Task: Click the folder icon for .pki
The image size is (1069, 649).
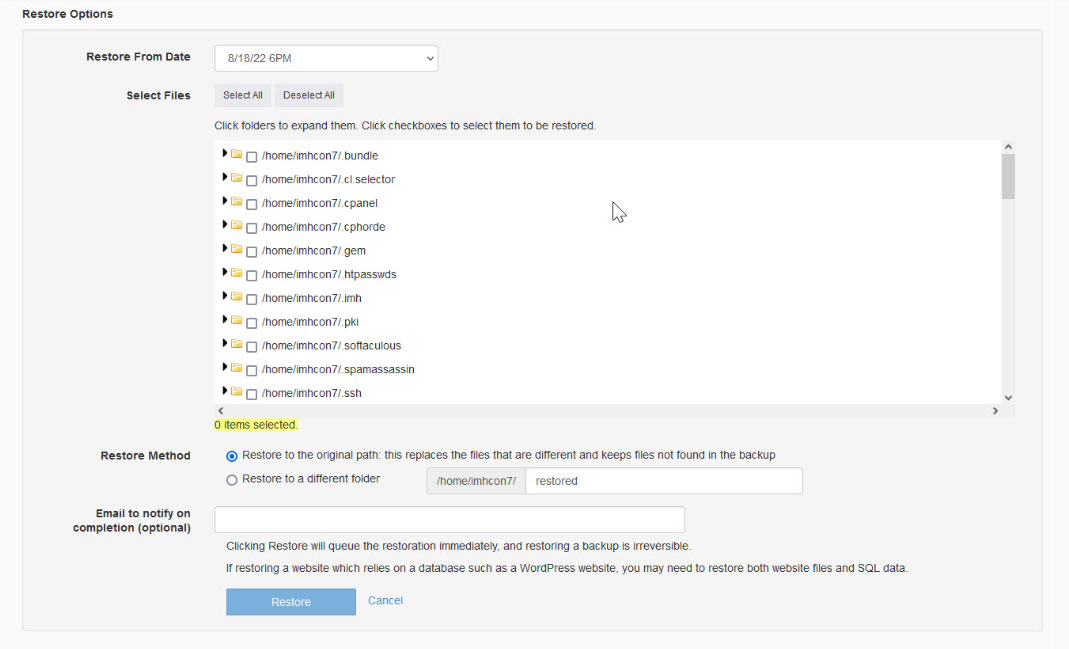Action: click(x=237, y=320)
